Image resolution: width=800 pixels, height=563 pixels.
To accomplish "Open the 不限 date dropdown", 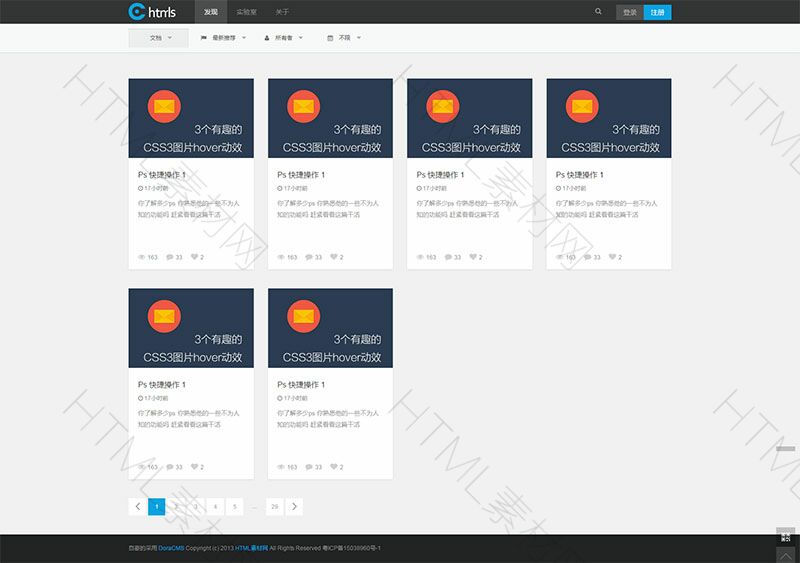I will (344, 38).
